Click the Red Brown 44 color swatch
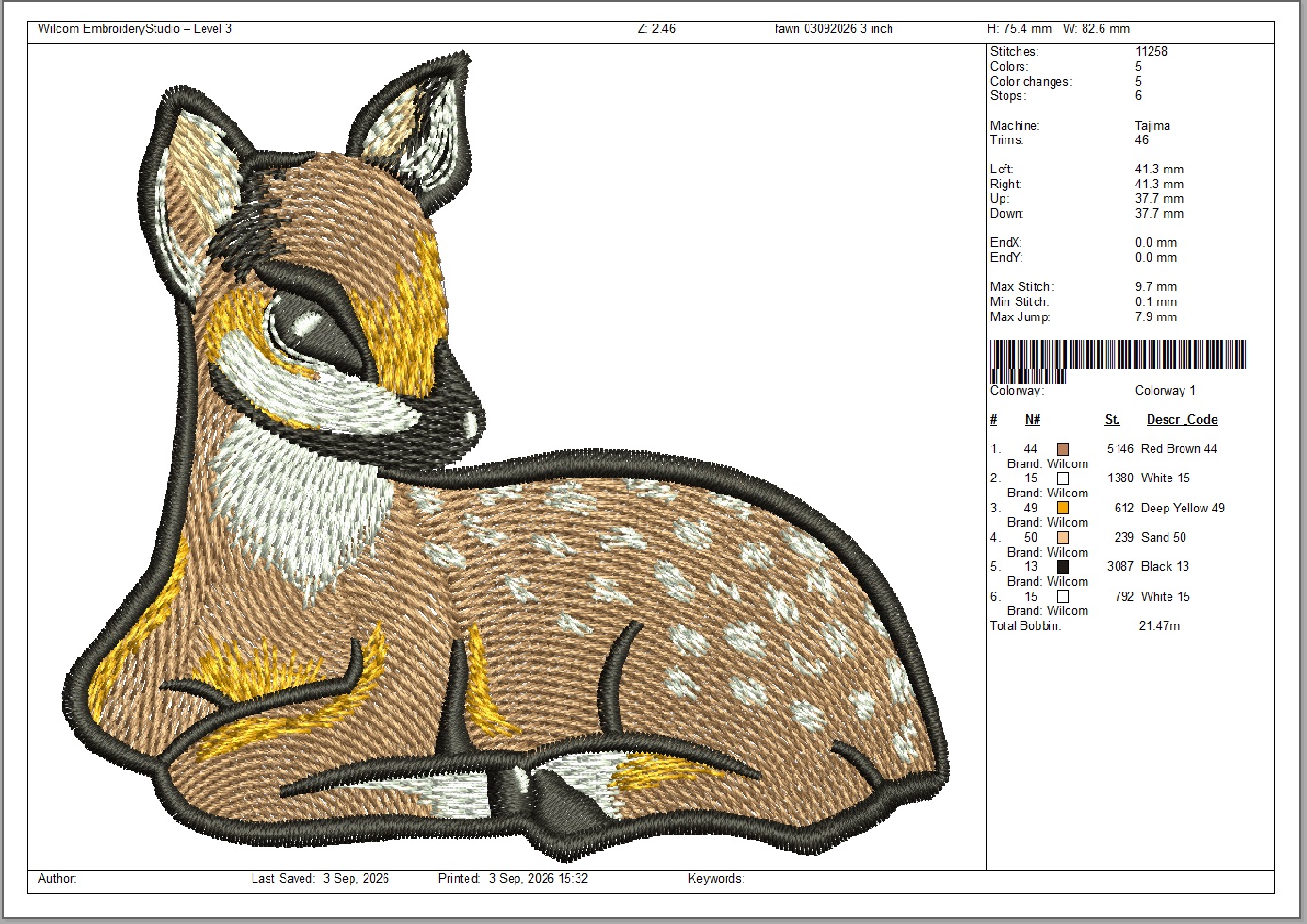The height and width of the screenshot is (924, 1307). 1063,449
